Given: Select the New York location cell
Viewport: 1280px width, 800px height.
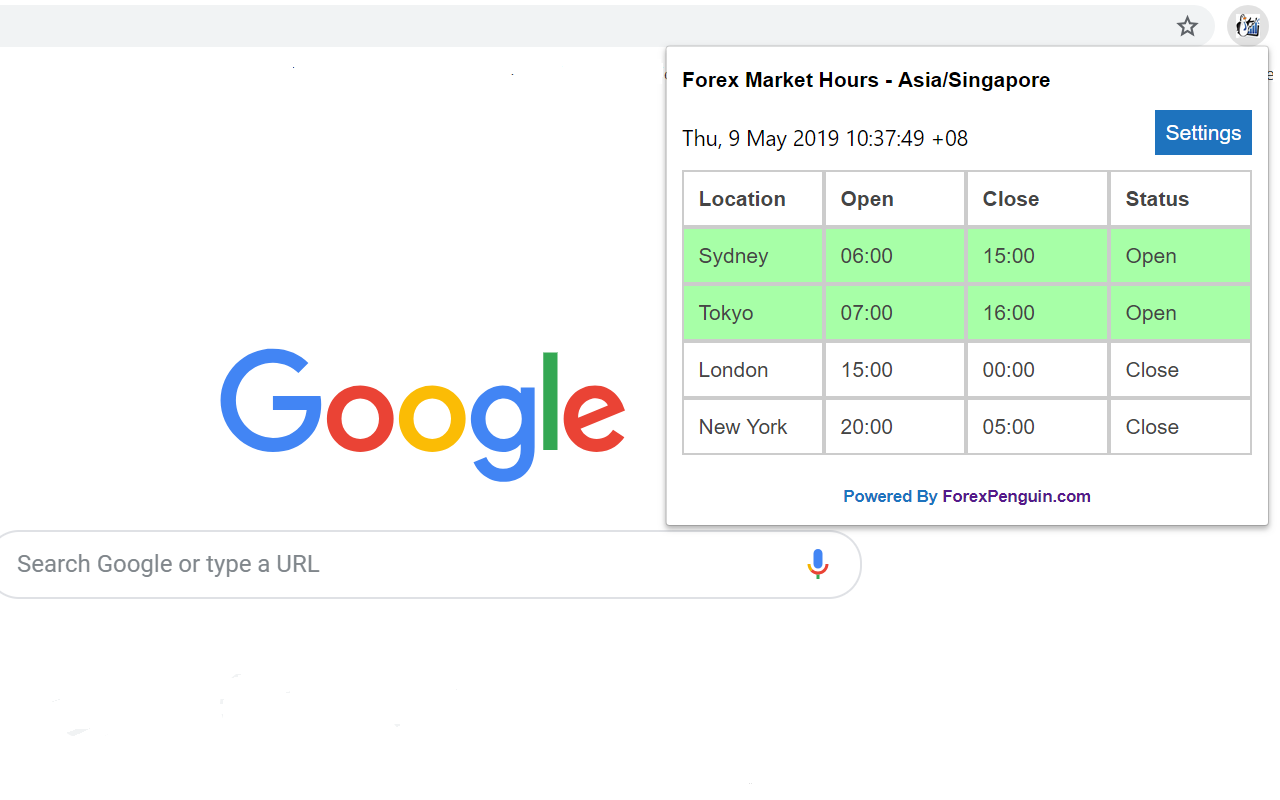Looking at the screenshot, I should click(x=753, y=427).
